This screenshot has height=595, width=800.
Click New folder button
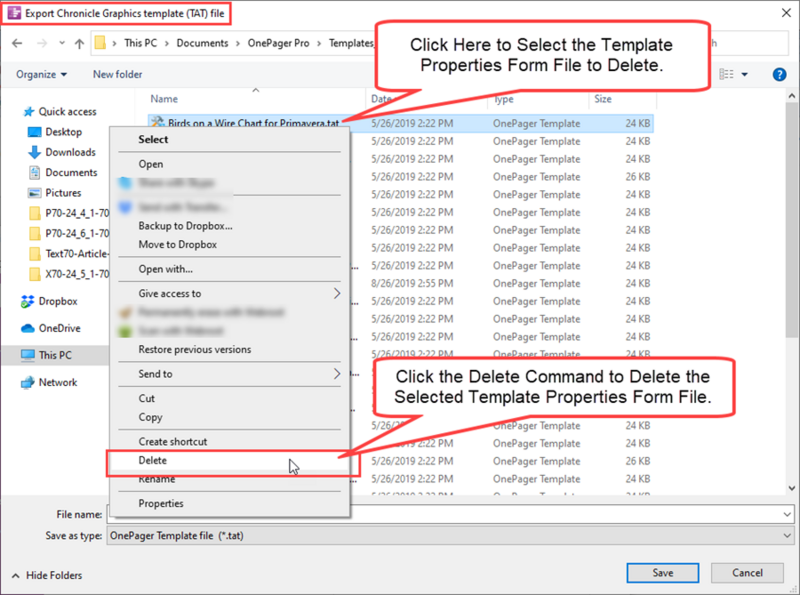click(117, 75)
